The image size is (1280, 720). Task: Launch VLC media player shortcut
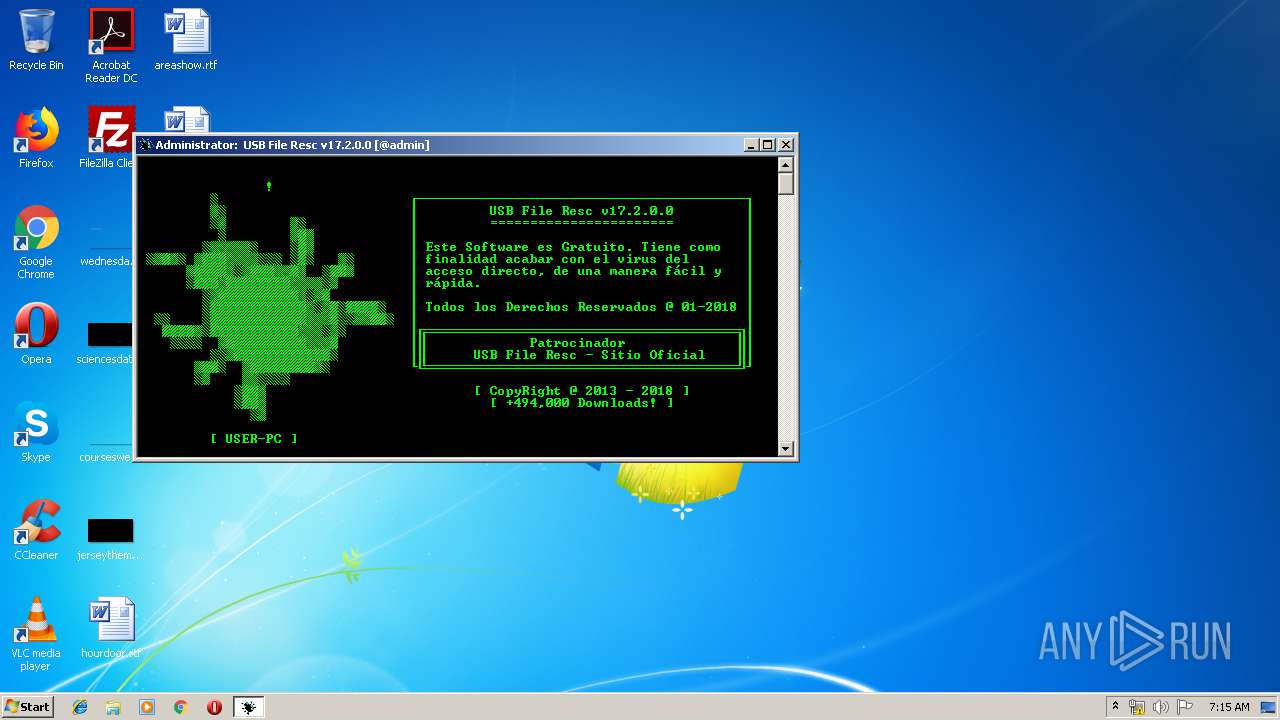click(36, 635)
